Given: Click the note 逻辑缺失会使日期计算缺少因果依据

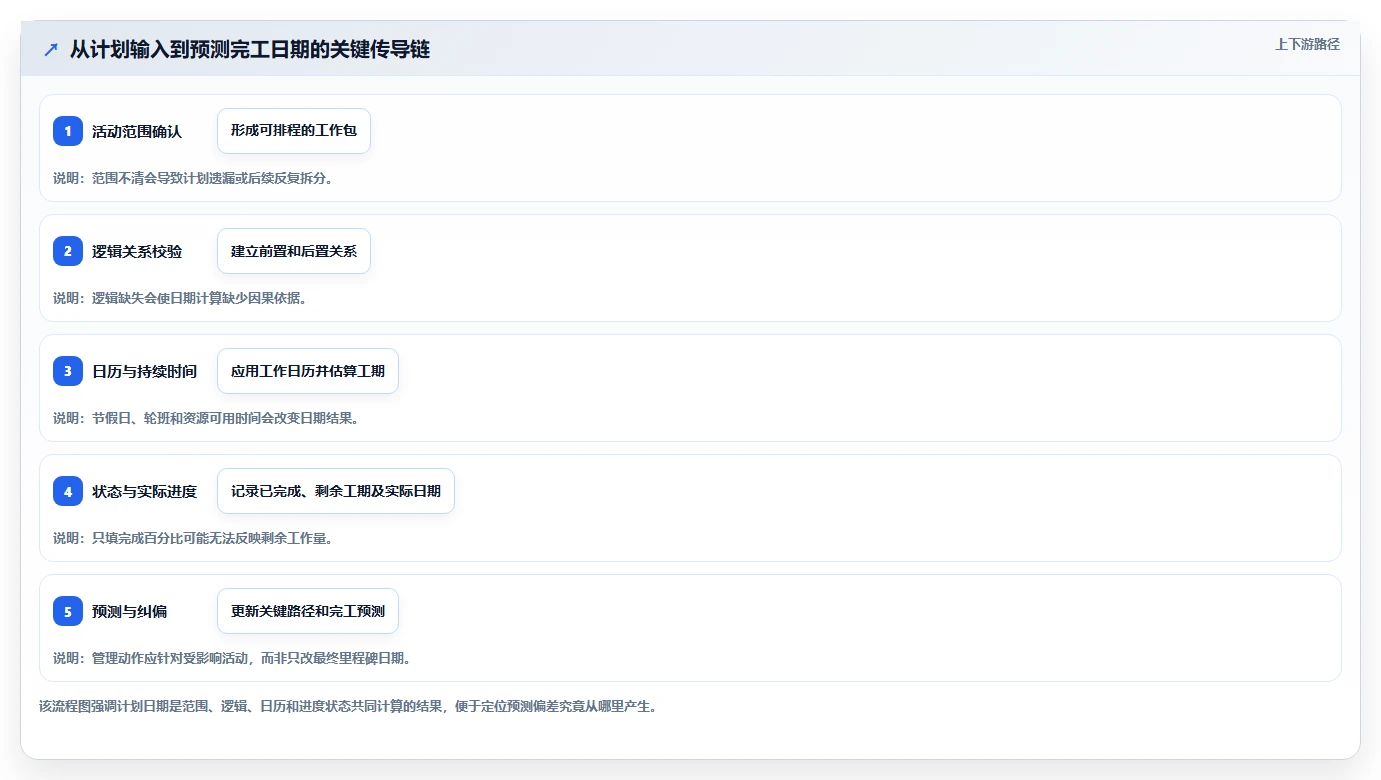Looking at the screenshot, I should 180,298.
